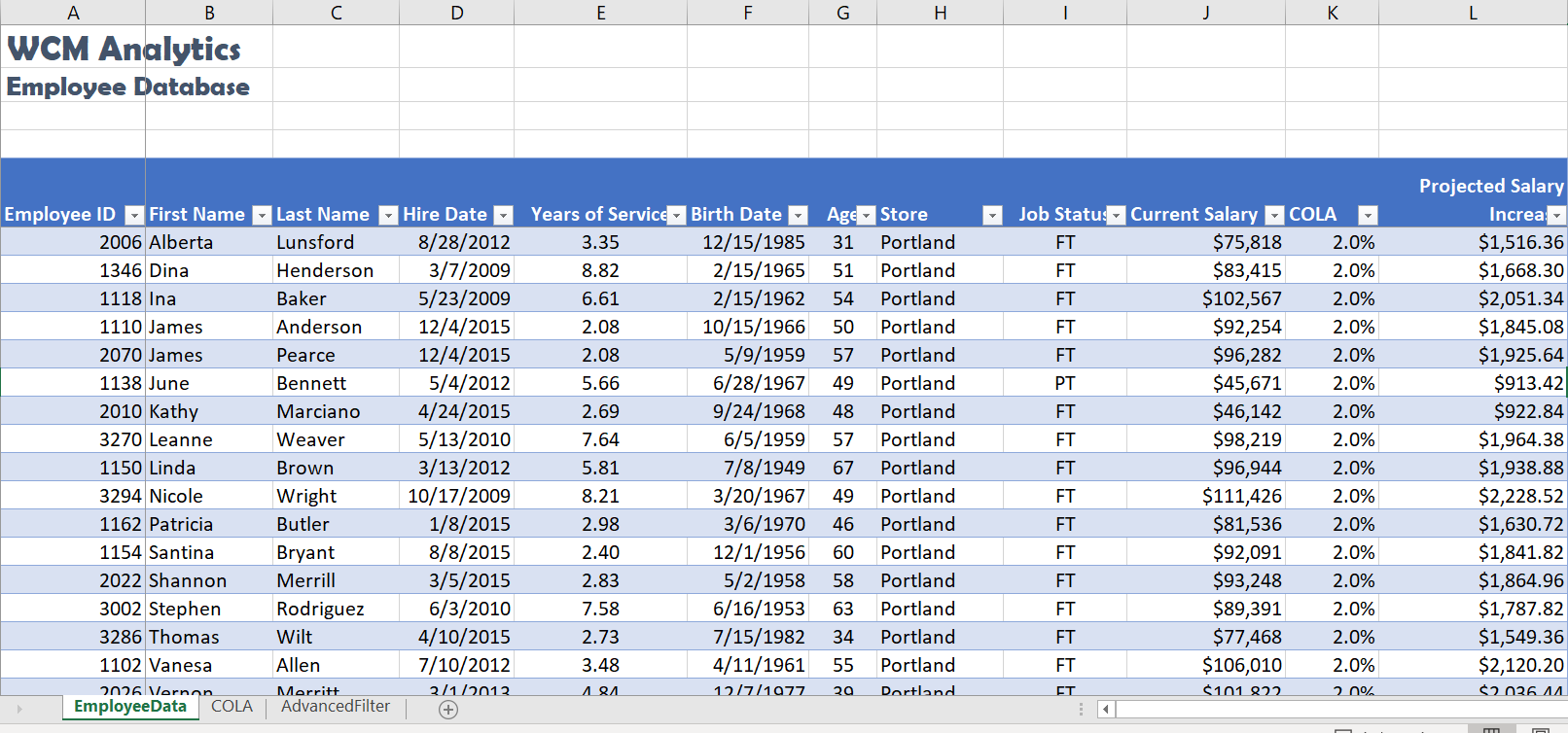The image size is (1568, 733).
Task: Select the Employee Database subtitle cell
Action: 73,86
